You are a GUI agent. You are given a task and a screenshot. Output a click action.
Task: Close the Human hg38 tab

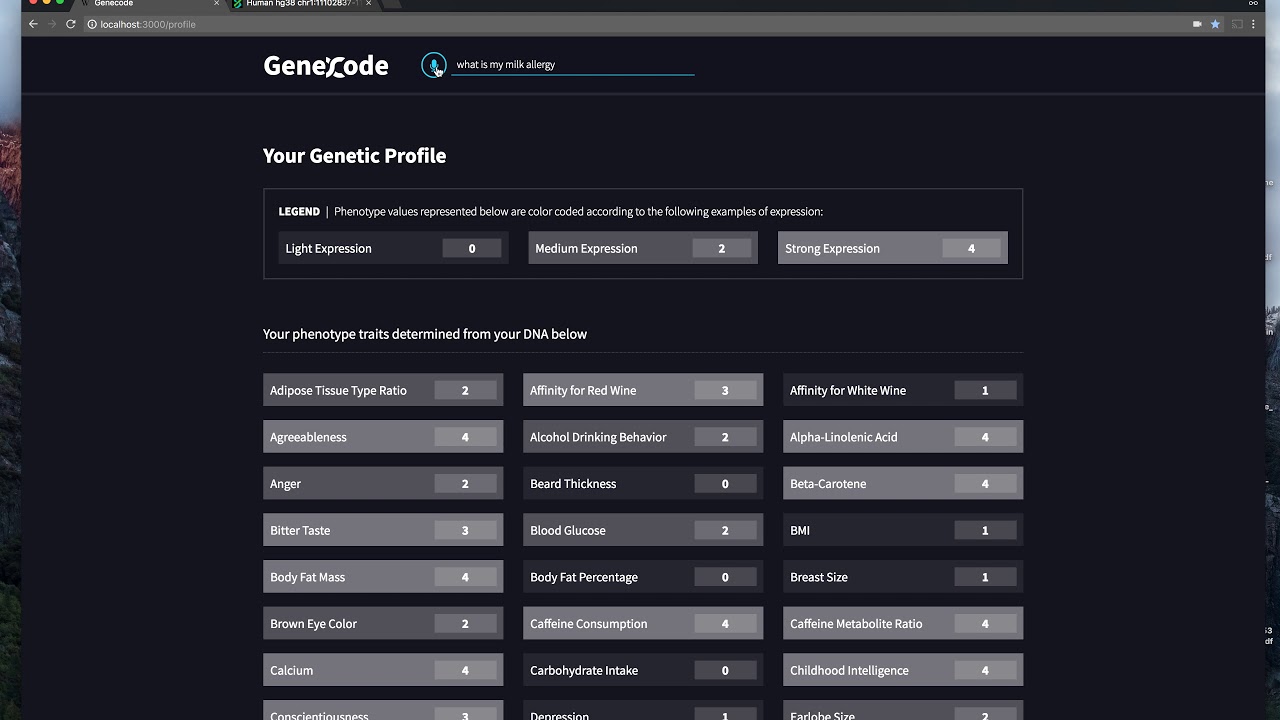coord(369,4)
